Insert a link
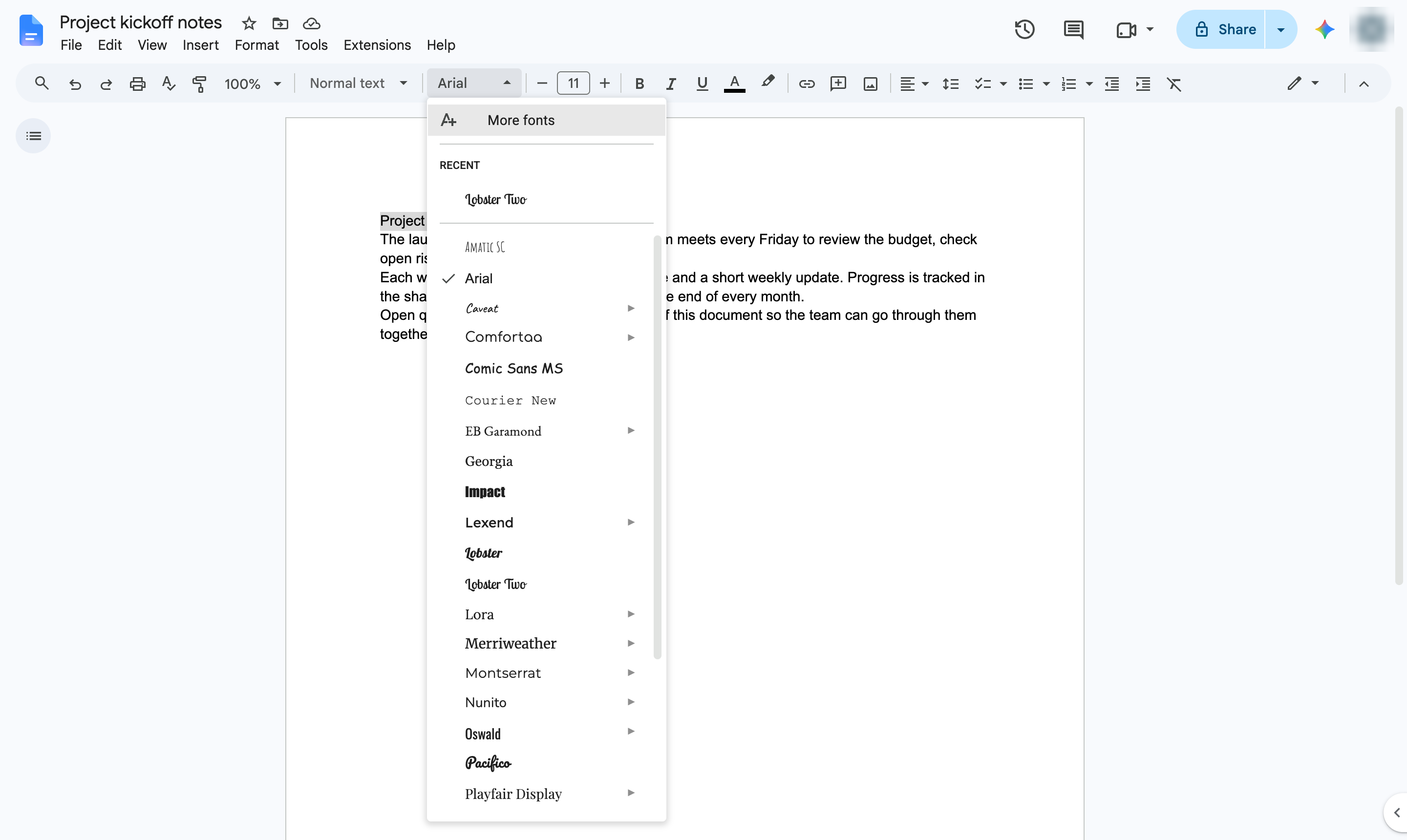This screenshot has width=1407, height=840. coord(806,84)
